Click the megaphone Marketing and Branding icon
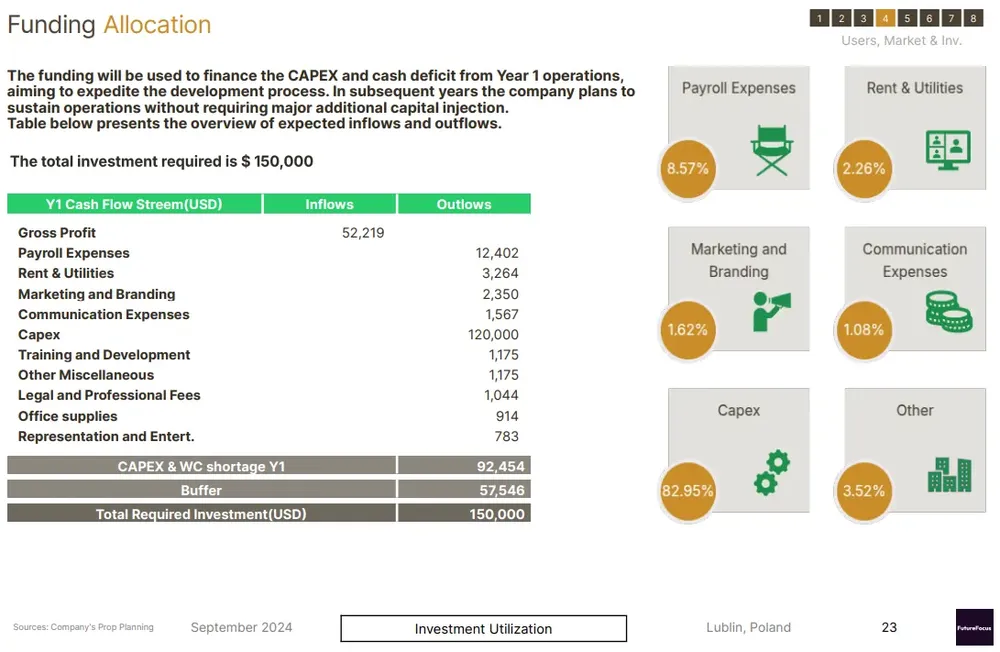The height and width of the screenshot is (652, 1000). click(771, 310)
